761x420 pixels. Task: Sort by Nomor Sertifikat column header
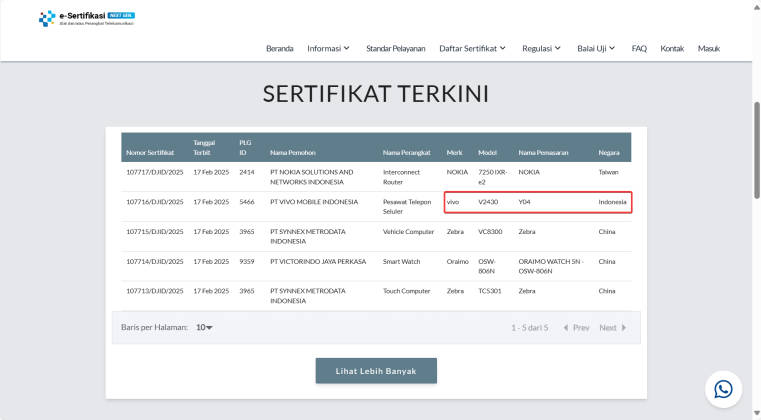150,152
